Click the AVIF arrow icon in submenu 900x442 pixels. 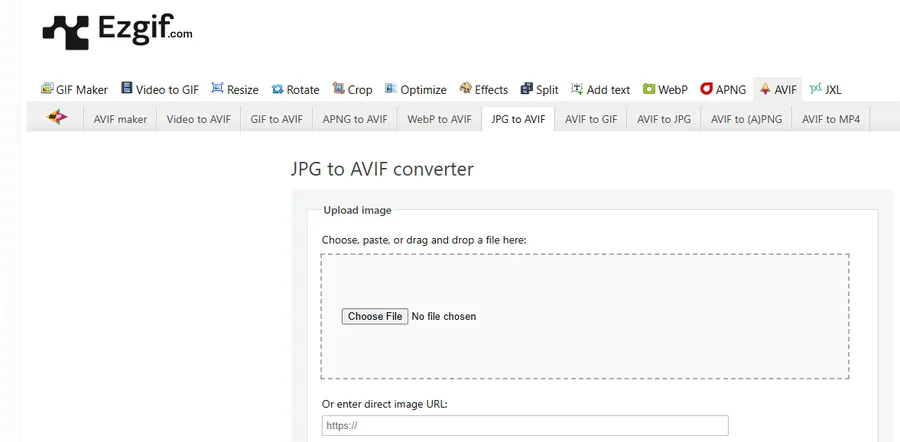58,119
